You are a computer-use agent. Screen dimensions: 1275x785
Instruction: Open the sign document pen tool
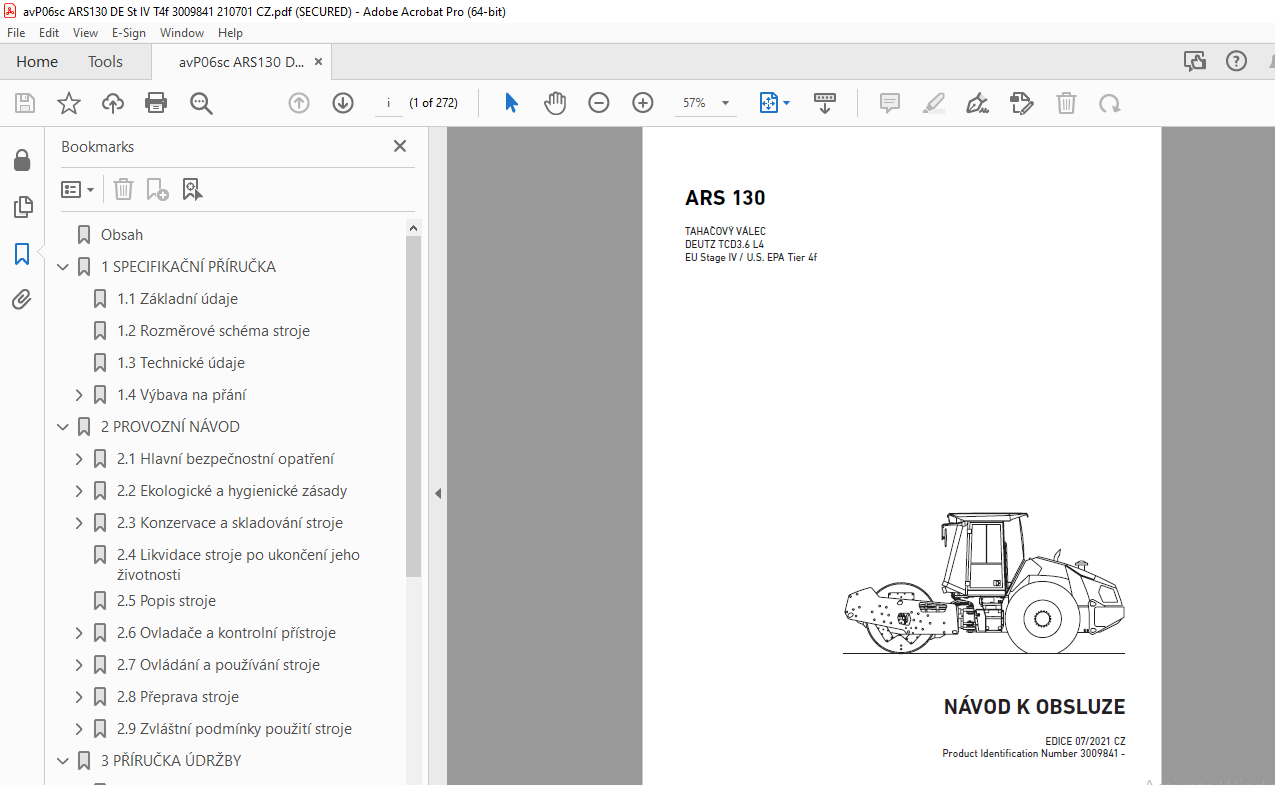coord(978,103)
